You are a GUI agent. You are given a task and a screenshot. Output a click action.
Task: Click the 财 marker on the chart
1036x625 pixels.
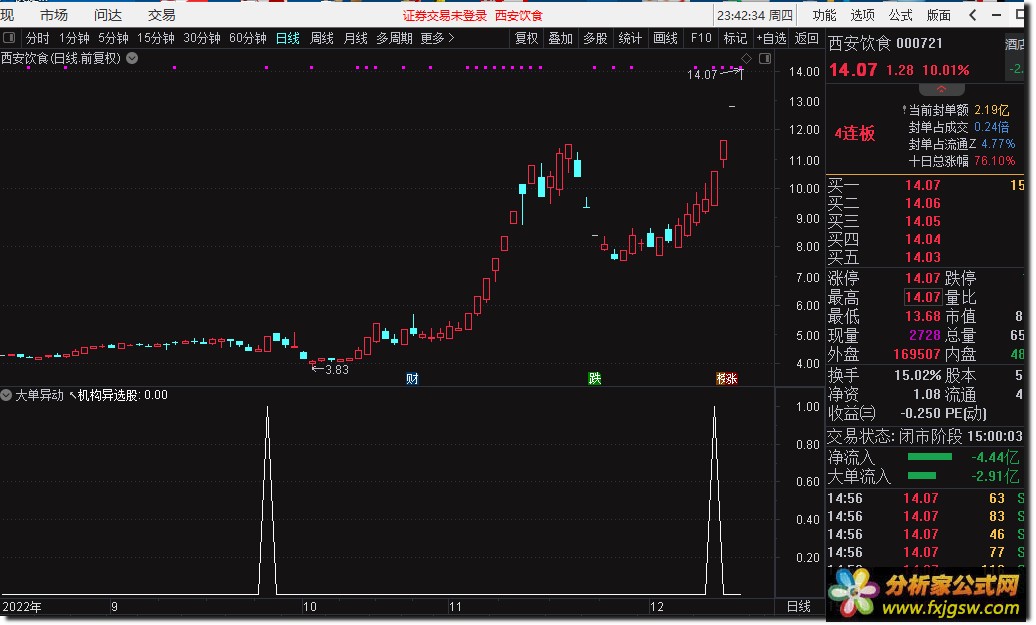click(412, 379)
